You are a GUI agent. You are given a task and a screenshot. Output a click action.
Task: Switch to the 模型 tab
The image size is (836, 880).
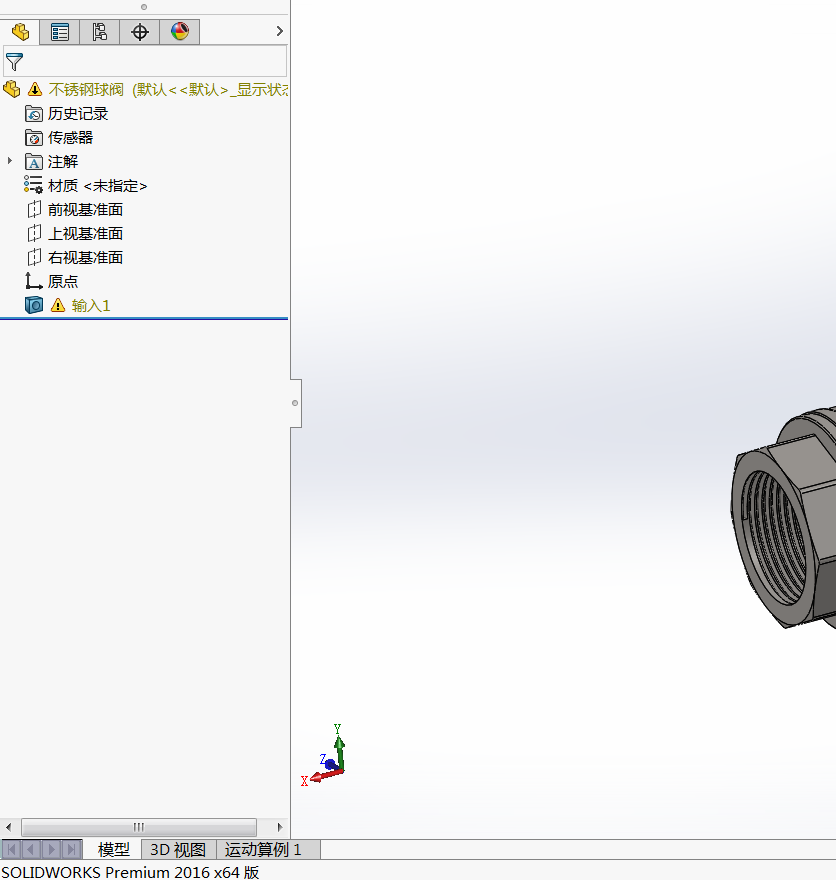click(113, 850)
